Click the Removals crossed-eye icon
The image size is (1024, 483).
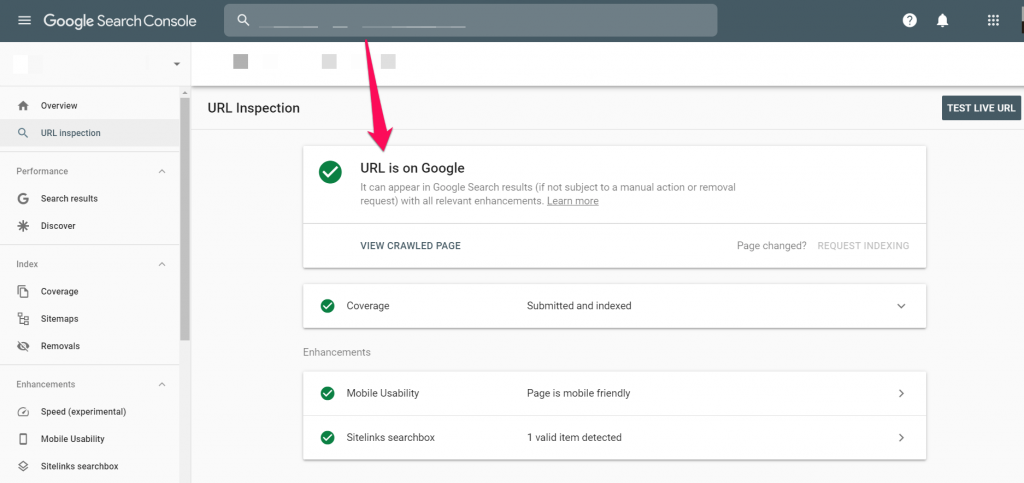23,346
